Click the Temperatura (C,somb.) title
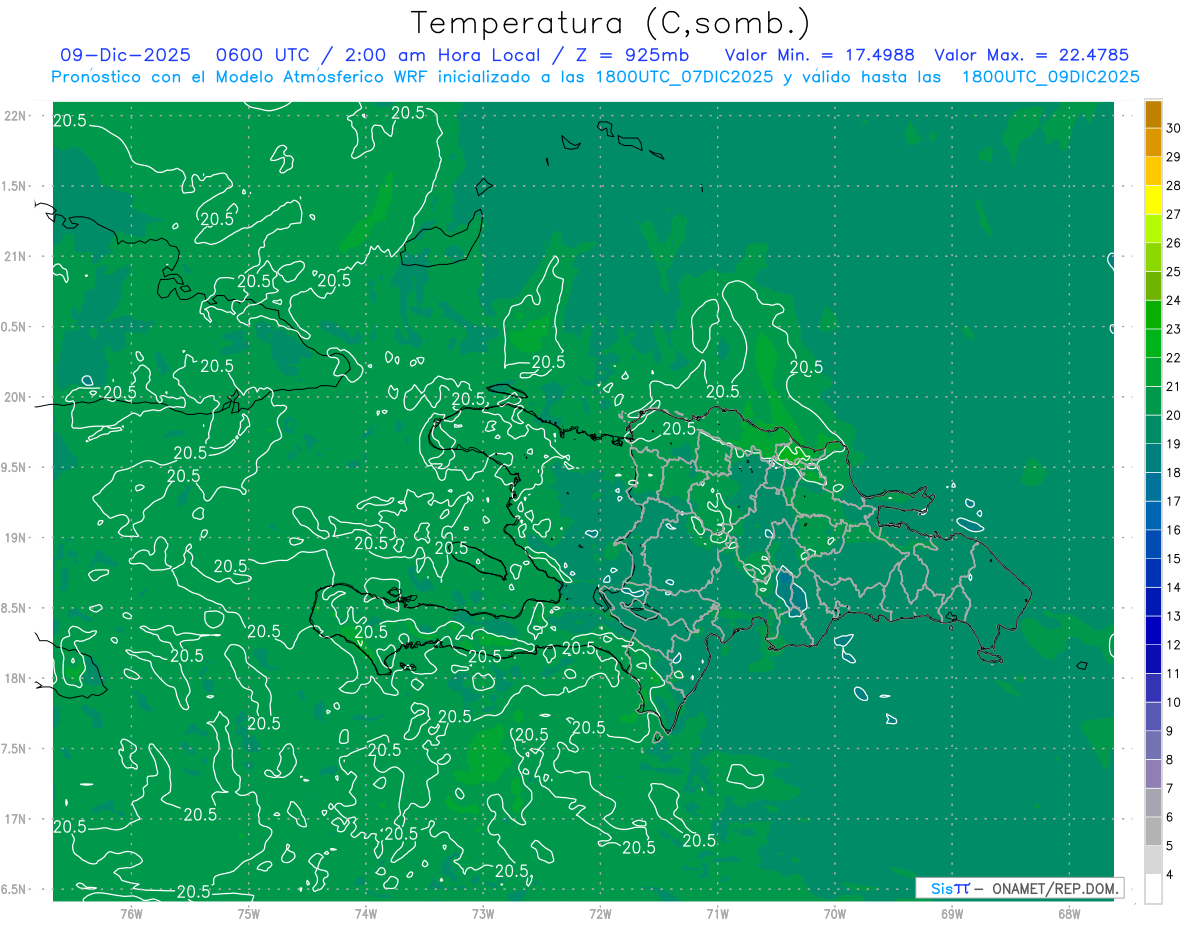The width and height of the screenshot is (1200, 927). [611, 23]
